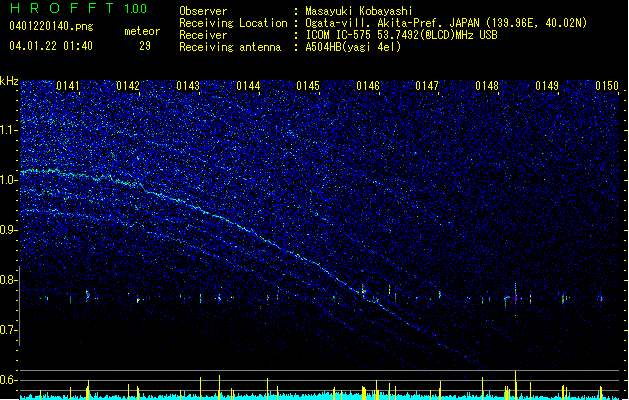629x400 pixels.
Task: Click the ICOM IC-575 receiver text
Action: click(x=401, y=35)
